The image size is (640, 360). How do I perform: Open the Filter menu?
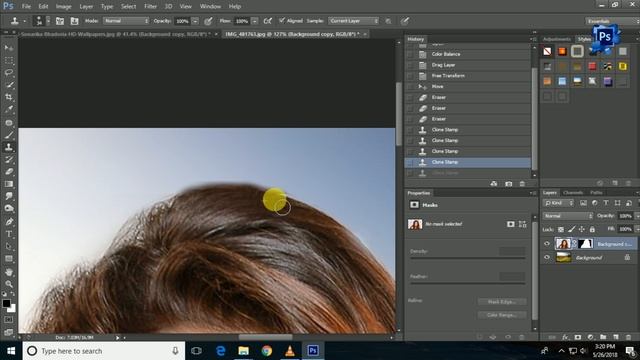150,7
